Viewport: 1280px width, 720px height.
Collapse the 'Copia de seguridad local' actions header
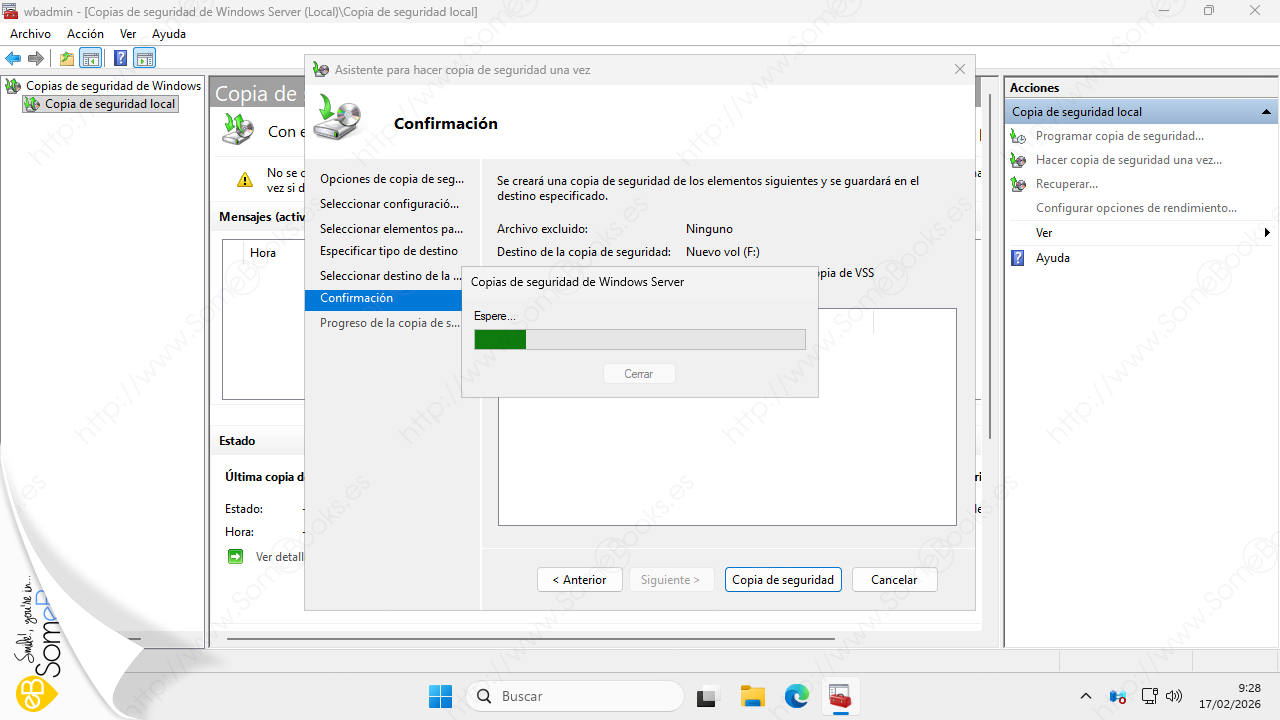pos(1266,112)
